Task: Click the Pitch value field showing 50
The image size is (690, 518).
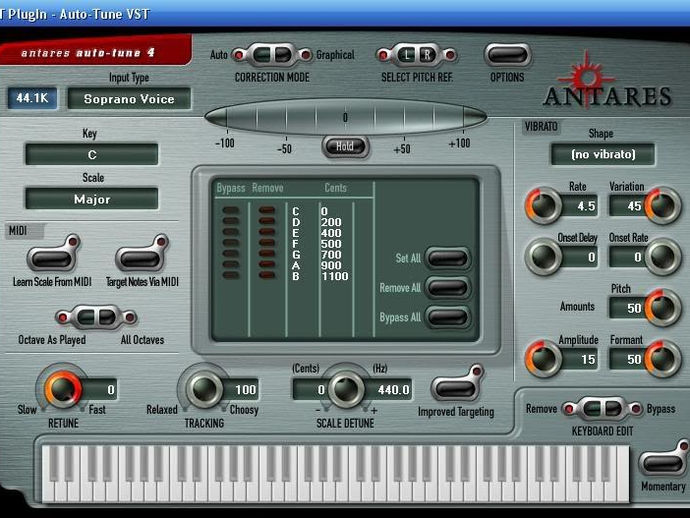Action: [628, 308]
